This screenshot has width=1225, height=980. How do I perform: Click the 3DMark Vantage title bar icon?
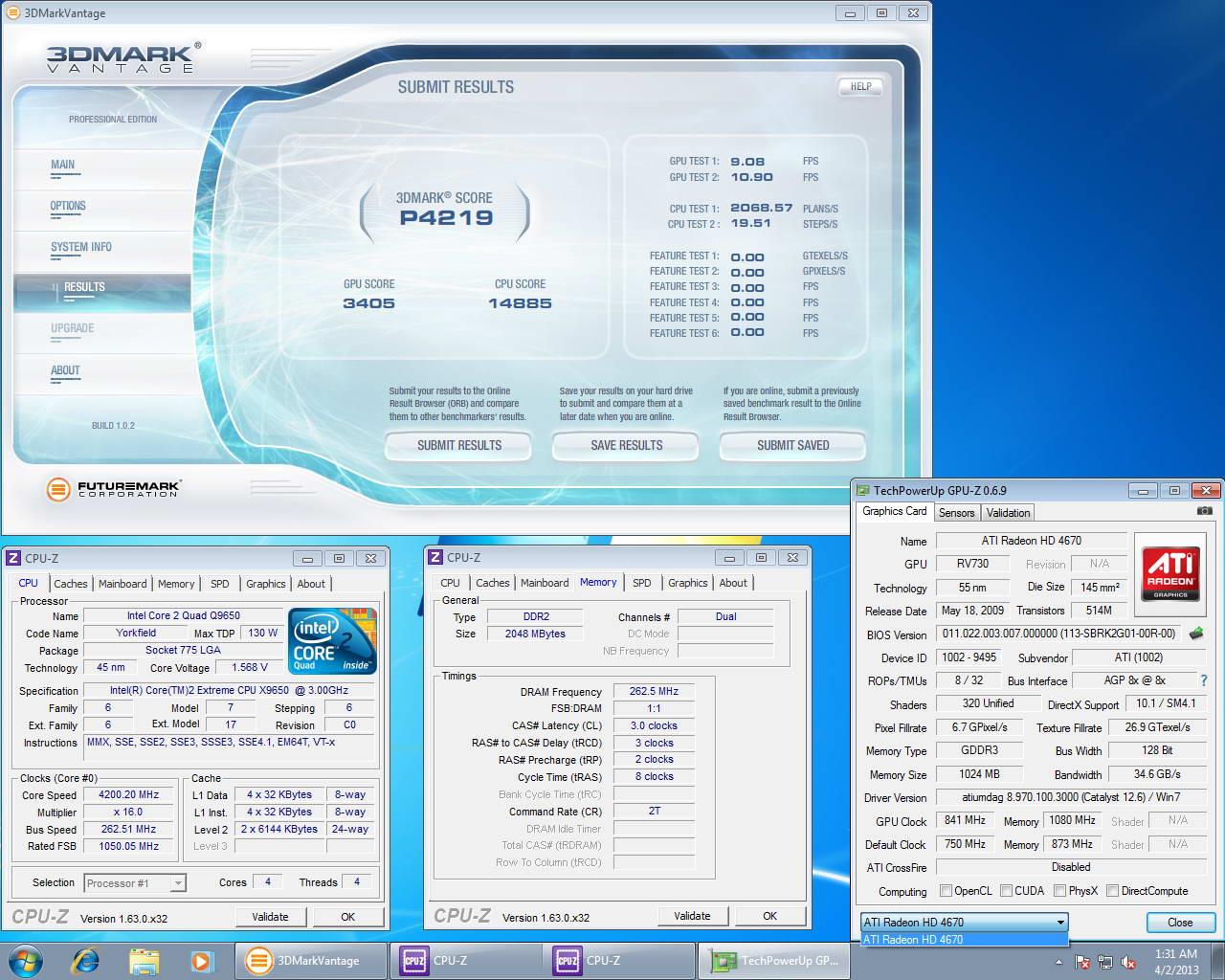click(12, 13)
